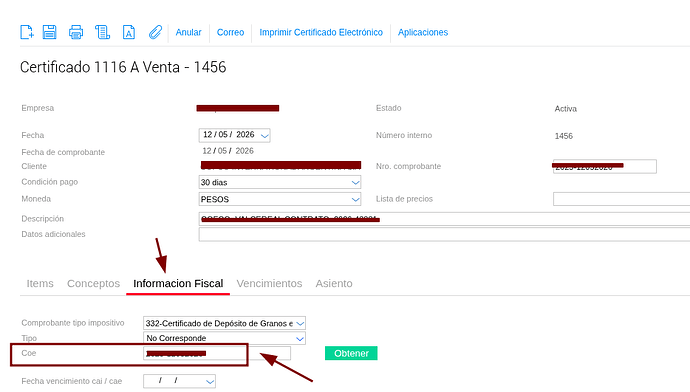Click the Datos adicionales field
Screen dimensions: 690x392
point(444,234)
